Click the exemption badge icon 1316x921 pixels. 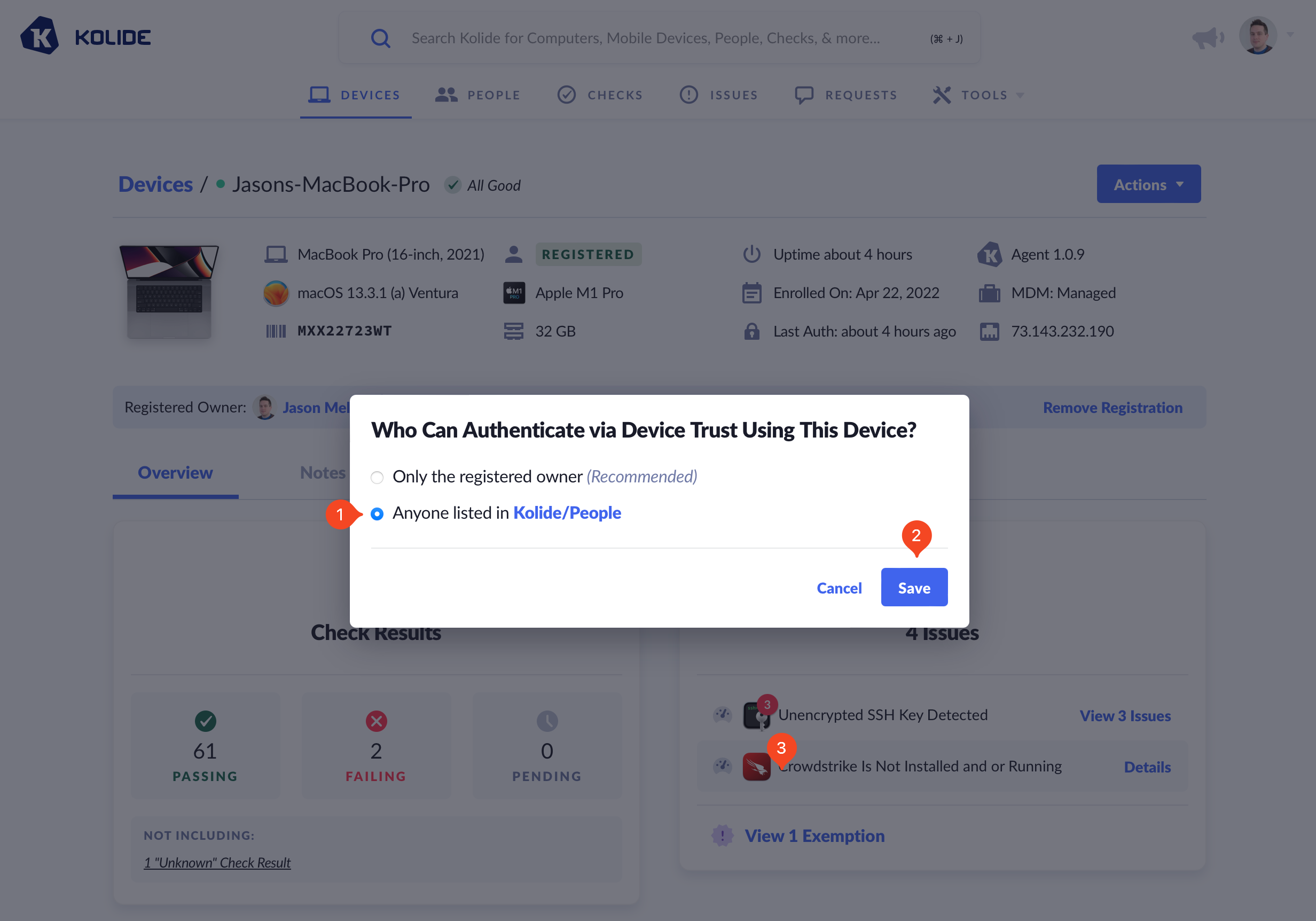pos(722,836)
